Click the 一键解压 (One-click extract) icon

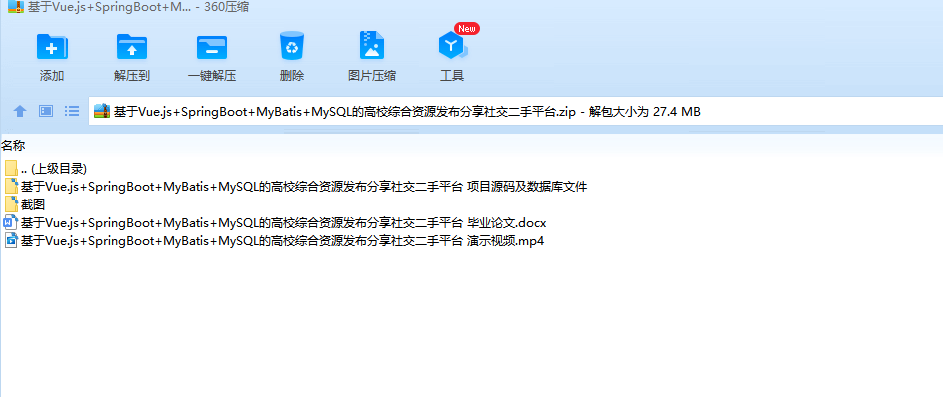point(212,47)
